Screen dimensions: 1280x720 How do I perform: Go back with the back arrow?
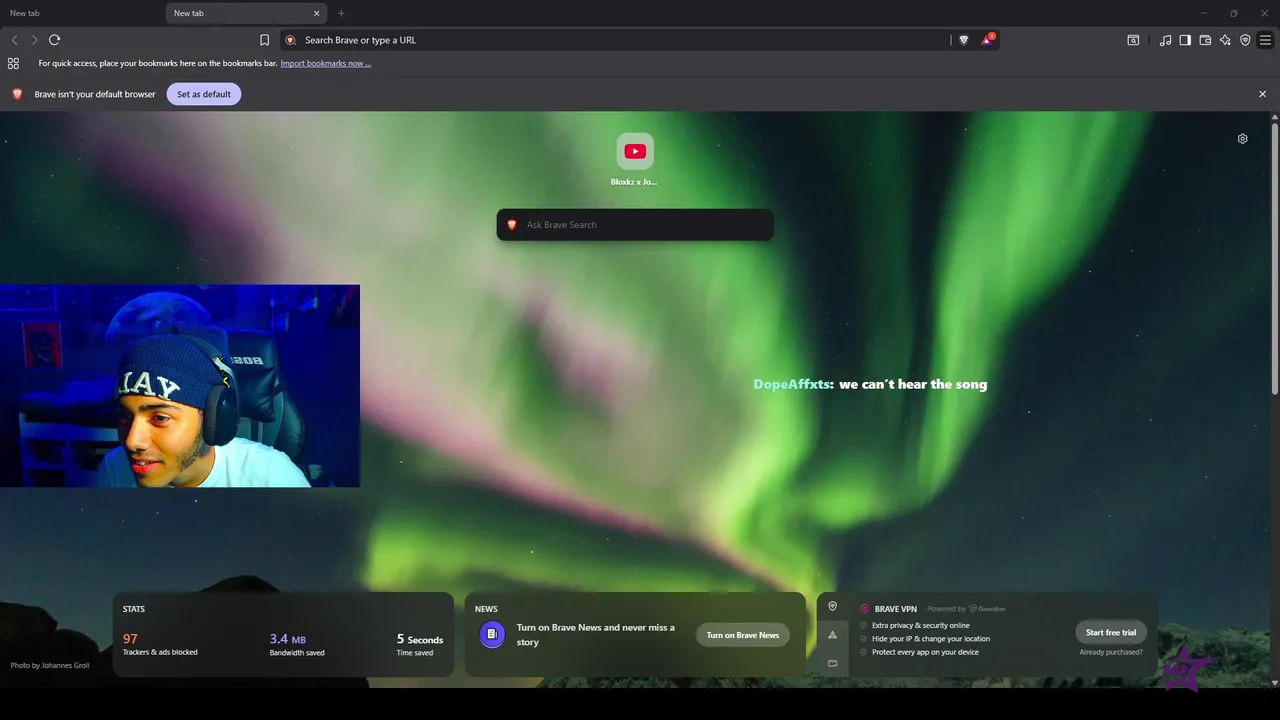14,40
